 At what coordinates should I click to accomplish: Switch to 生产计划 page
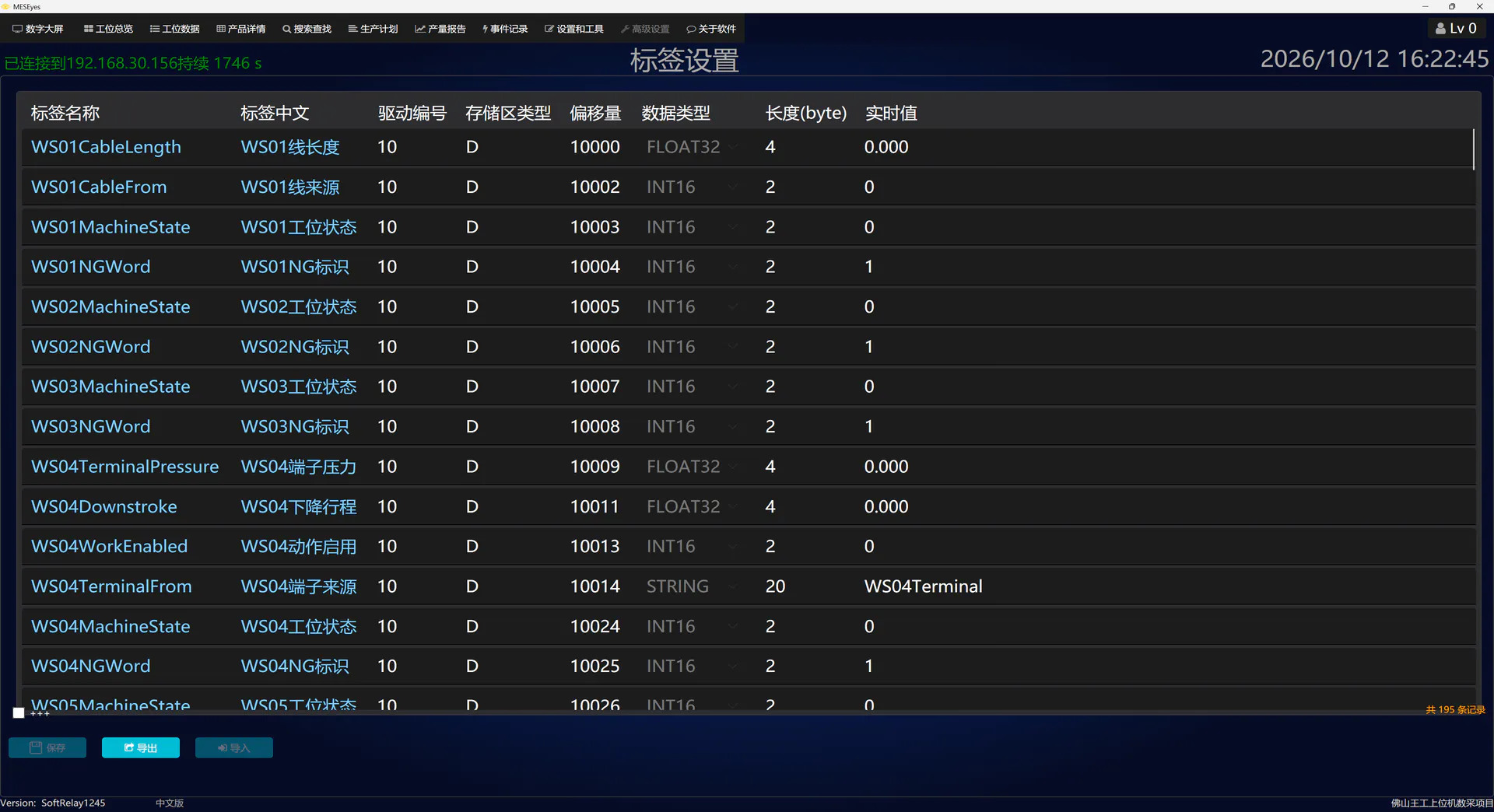pyautogui.click(x=373, y=29)
